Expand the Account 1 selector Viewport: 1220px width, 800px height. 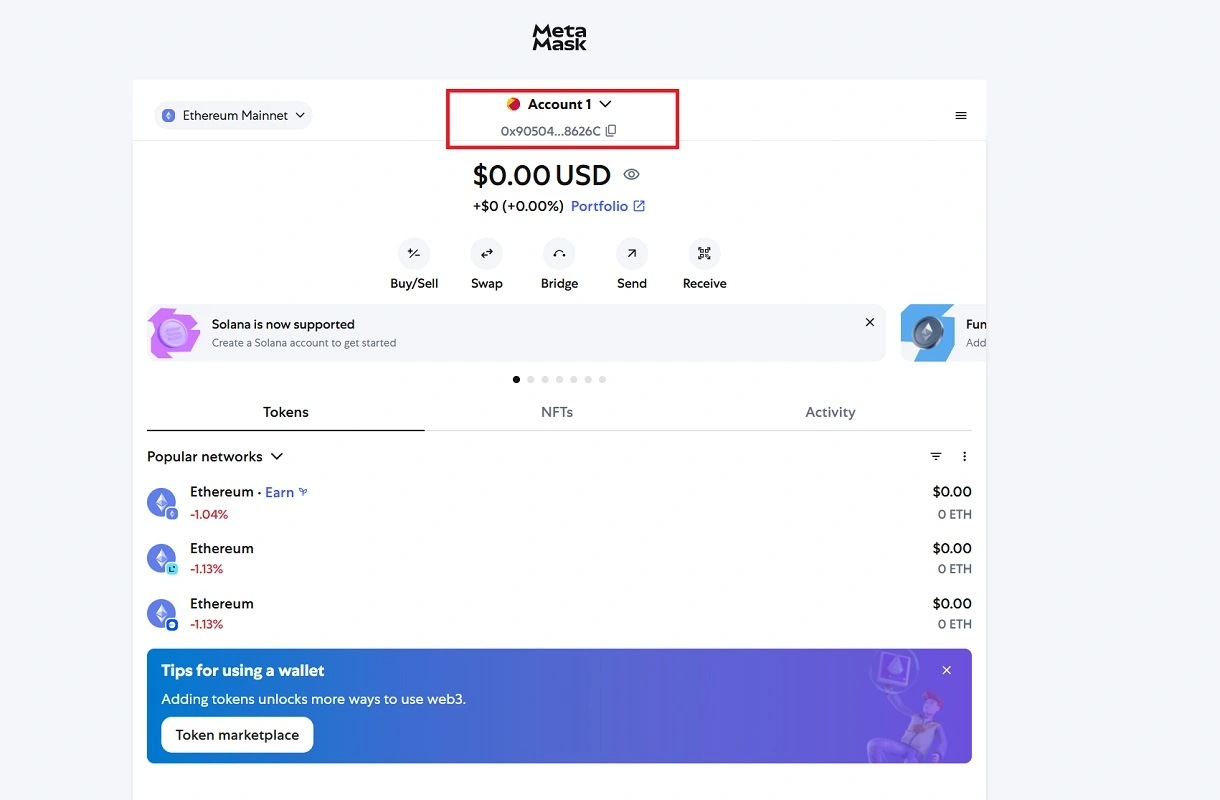coord(559,104)
